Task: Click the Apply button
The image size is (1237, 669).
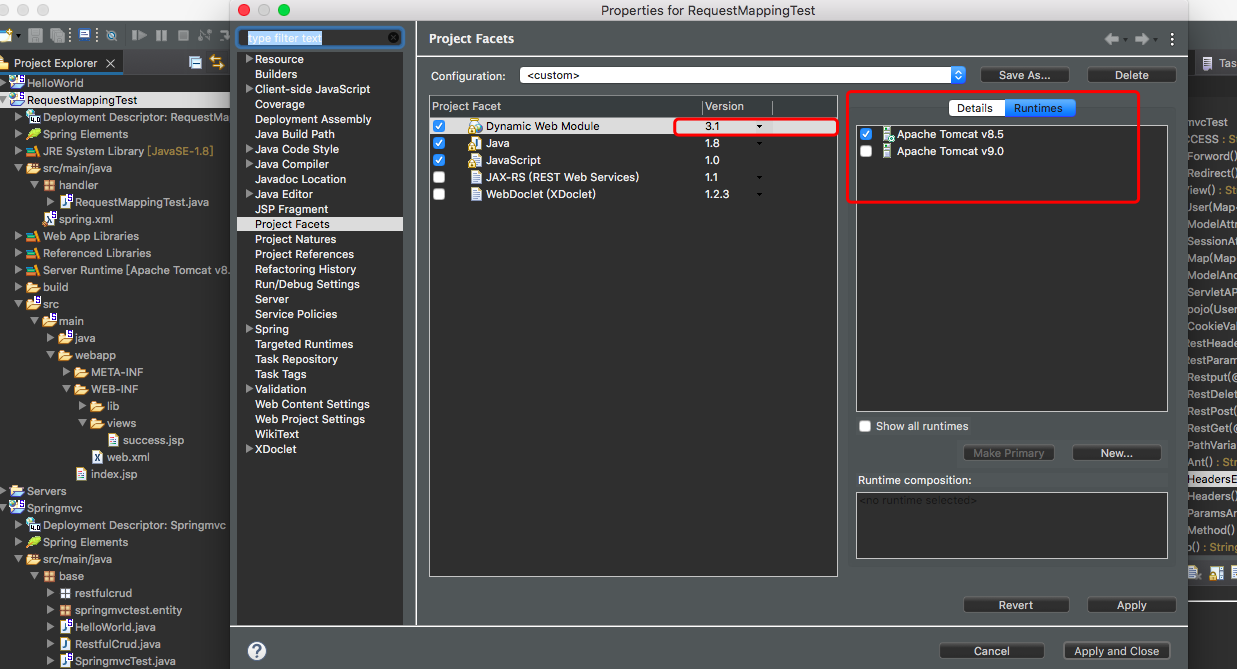Action: [x=1132, y=605]
